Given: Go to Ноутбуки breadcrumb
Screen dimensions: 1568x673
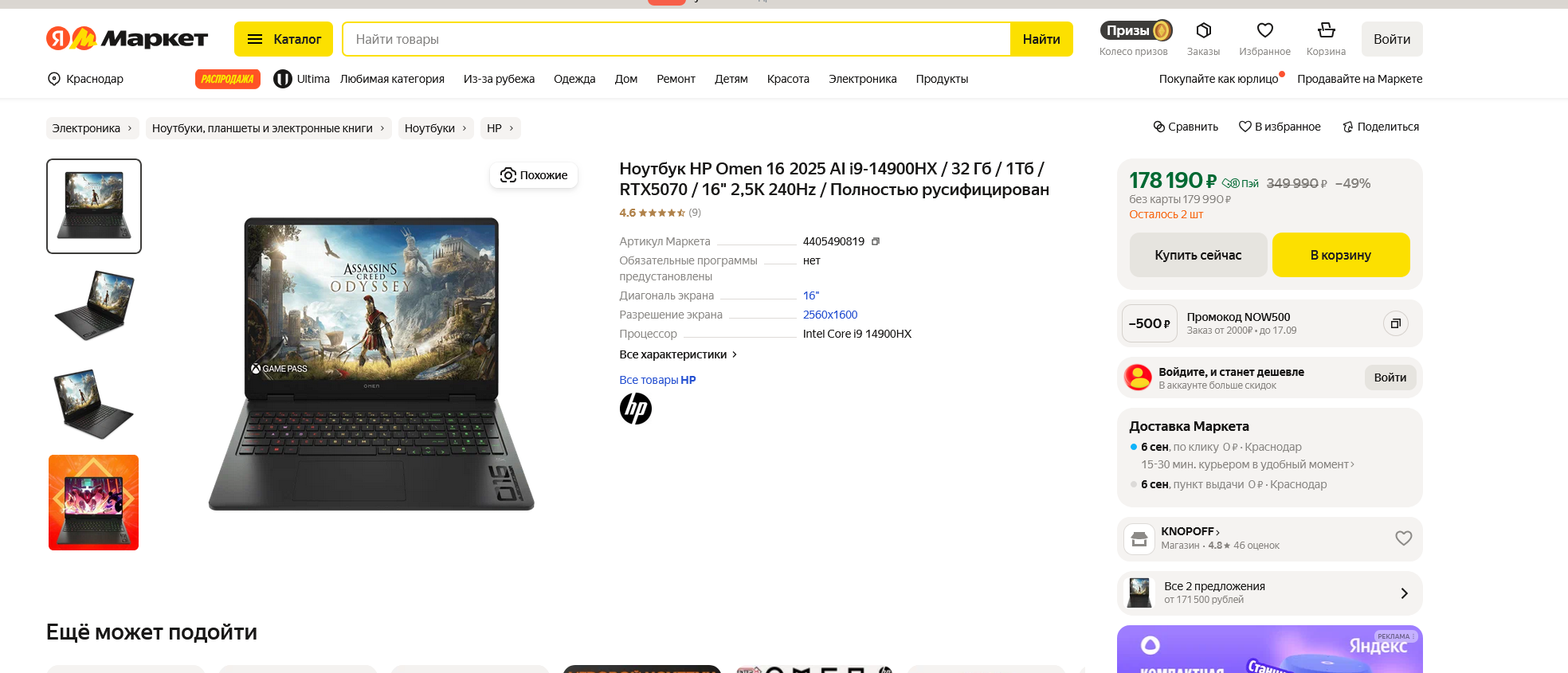Looking at the screenshot, I should click(x=436, y=128).
